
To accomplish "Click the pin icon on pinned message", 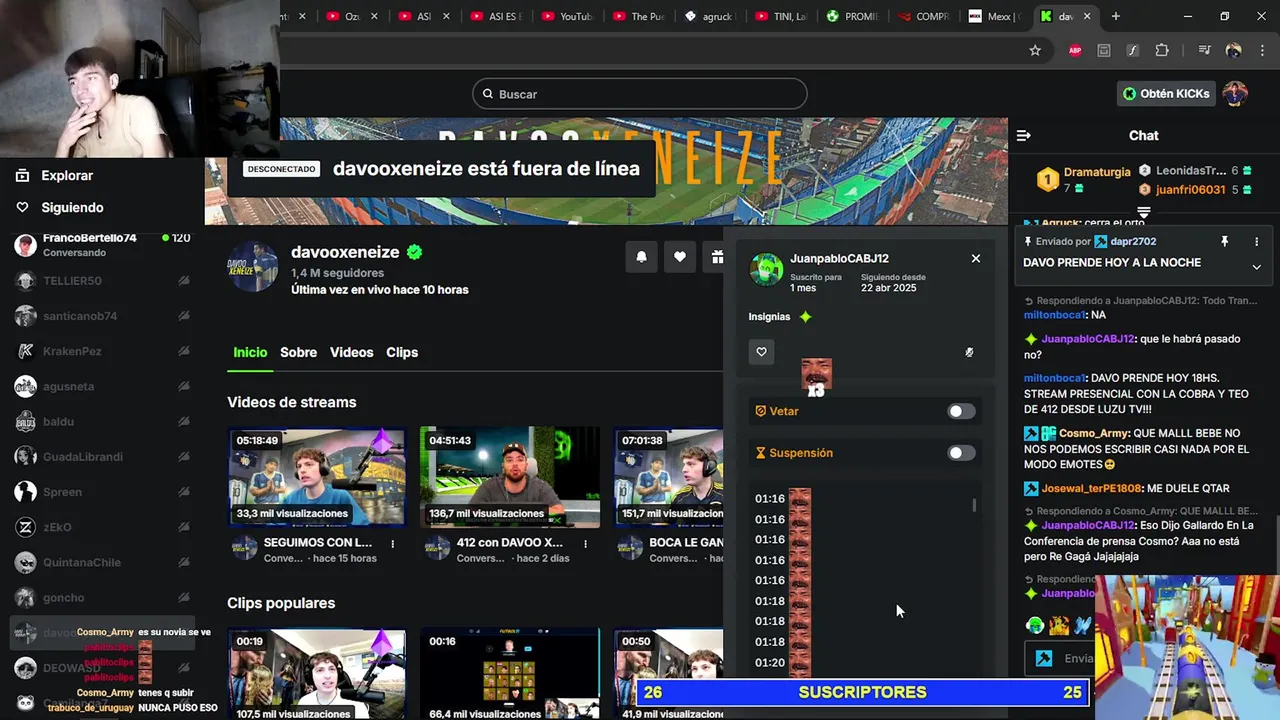I will tap(1224, 242).
